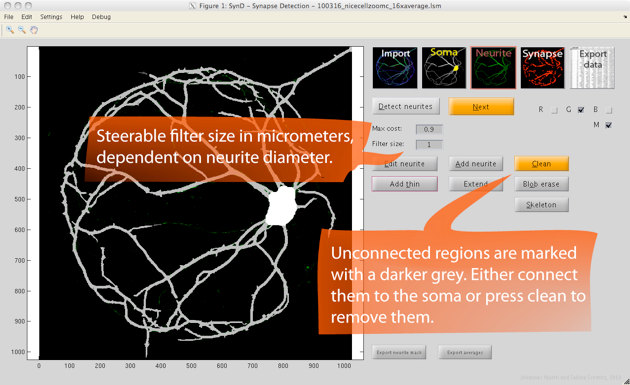Click the Max cost input field

pos(429,129)
